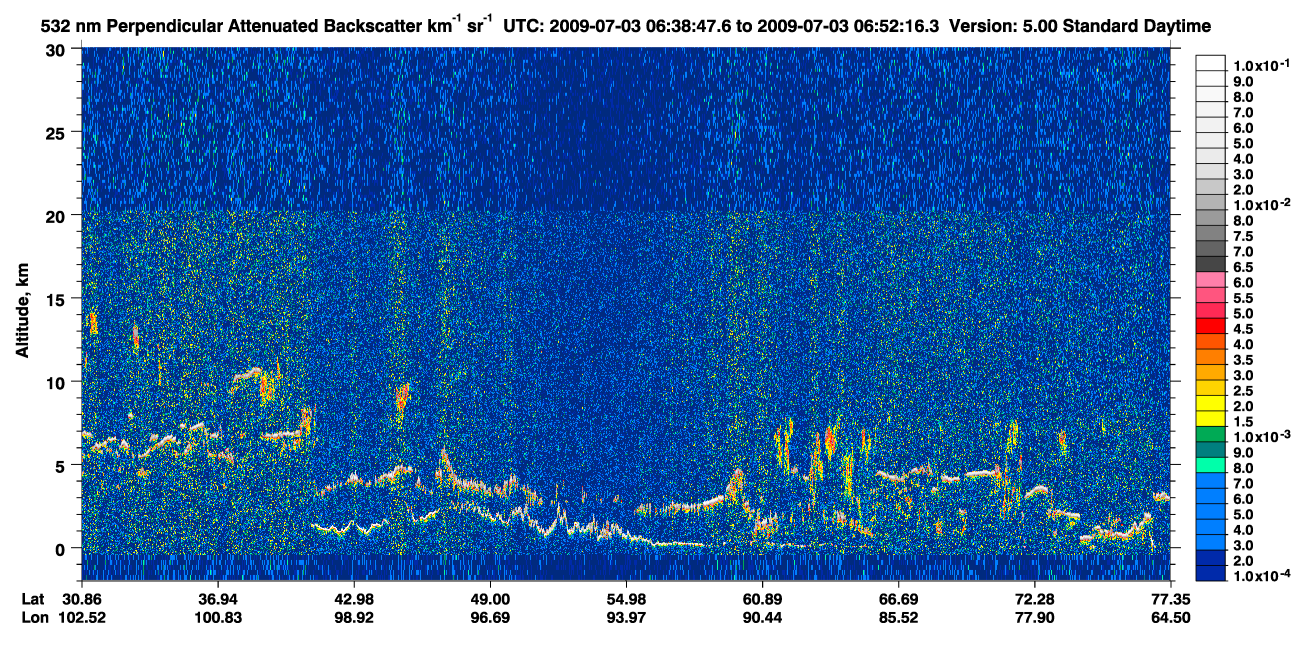This screenshot has width=1300, height=667.
Task: Click longitude value "100.83"
Action: point(218,617)
